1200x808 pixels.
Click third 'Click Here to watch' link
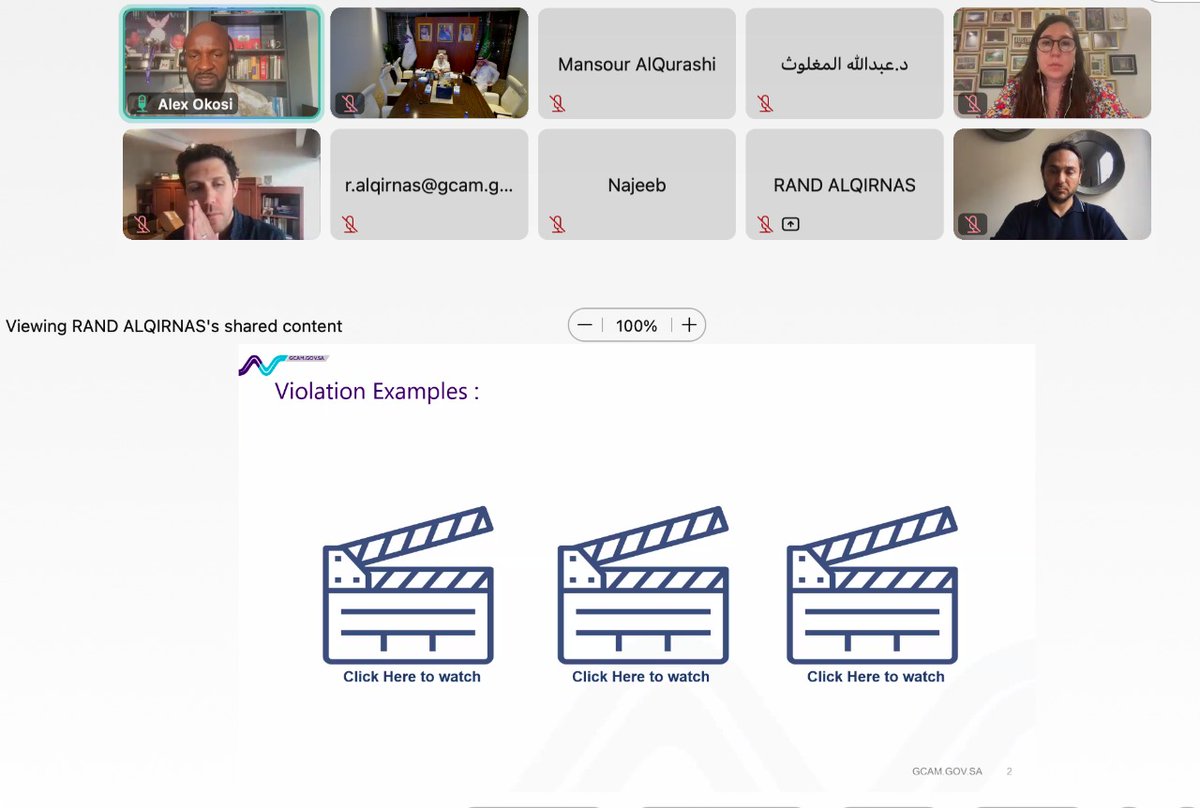(x=876, y=677)
